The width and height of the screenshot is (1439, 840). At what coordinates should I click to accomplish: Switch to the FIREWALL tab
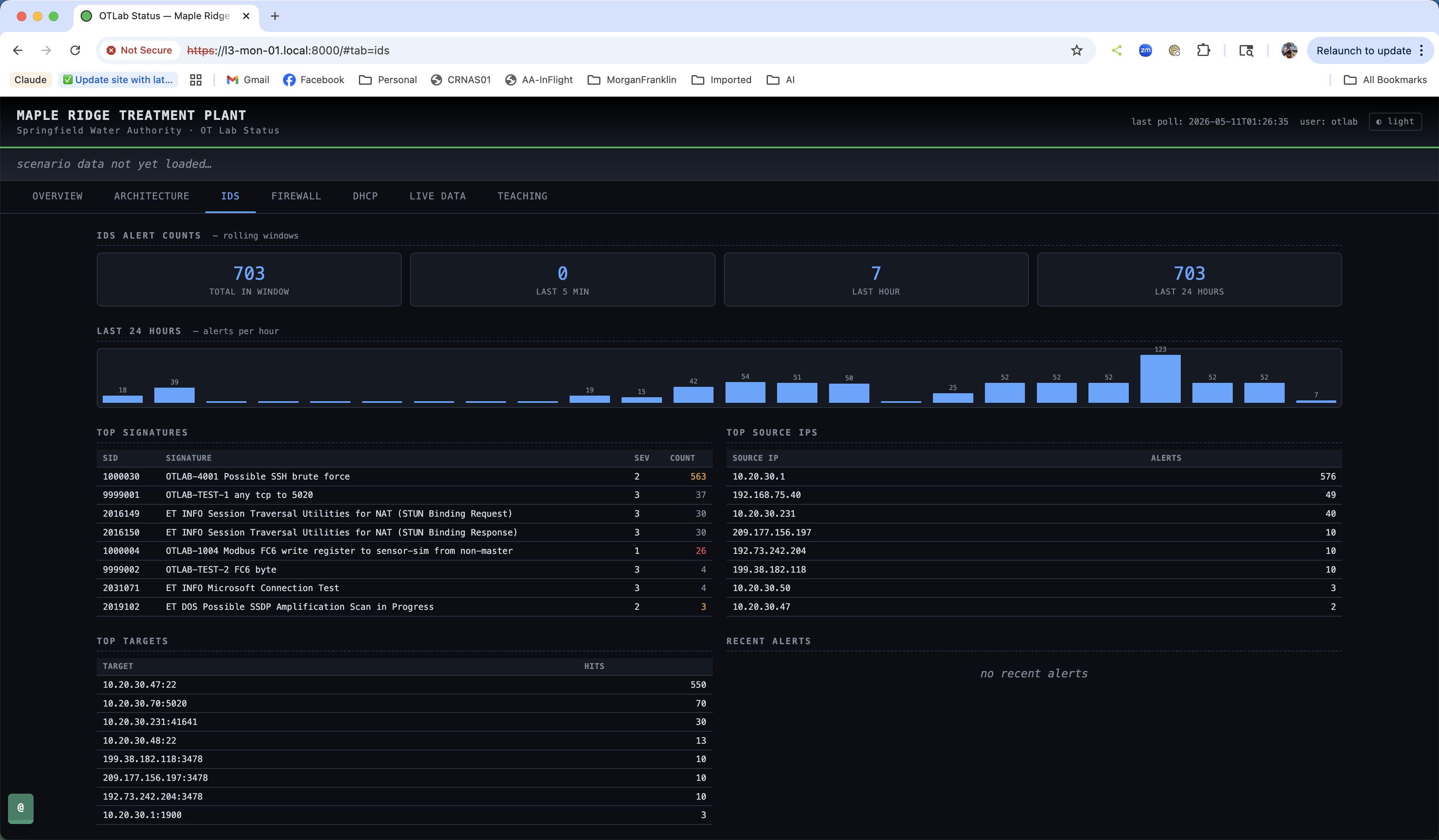[x=296, y=196]
